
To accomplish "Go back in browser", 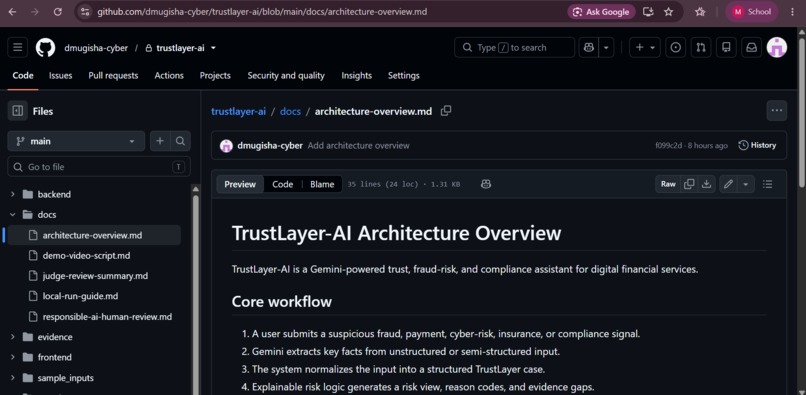I will (x=12, y=12).
